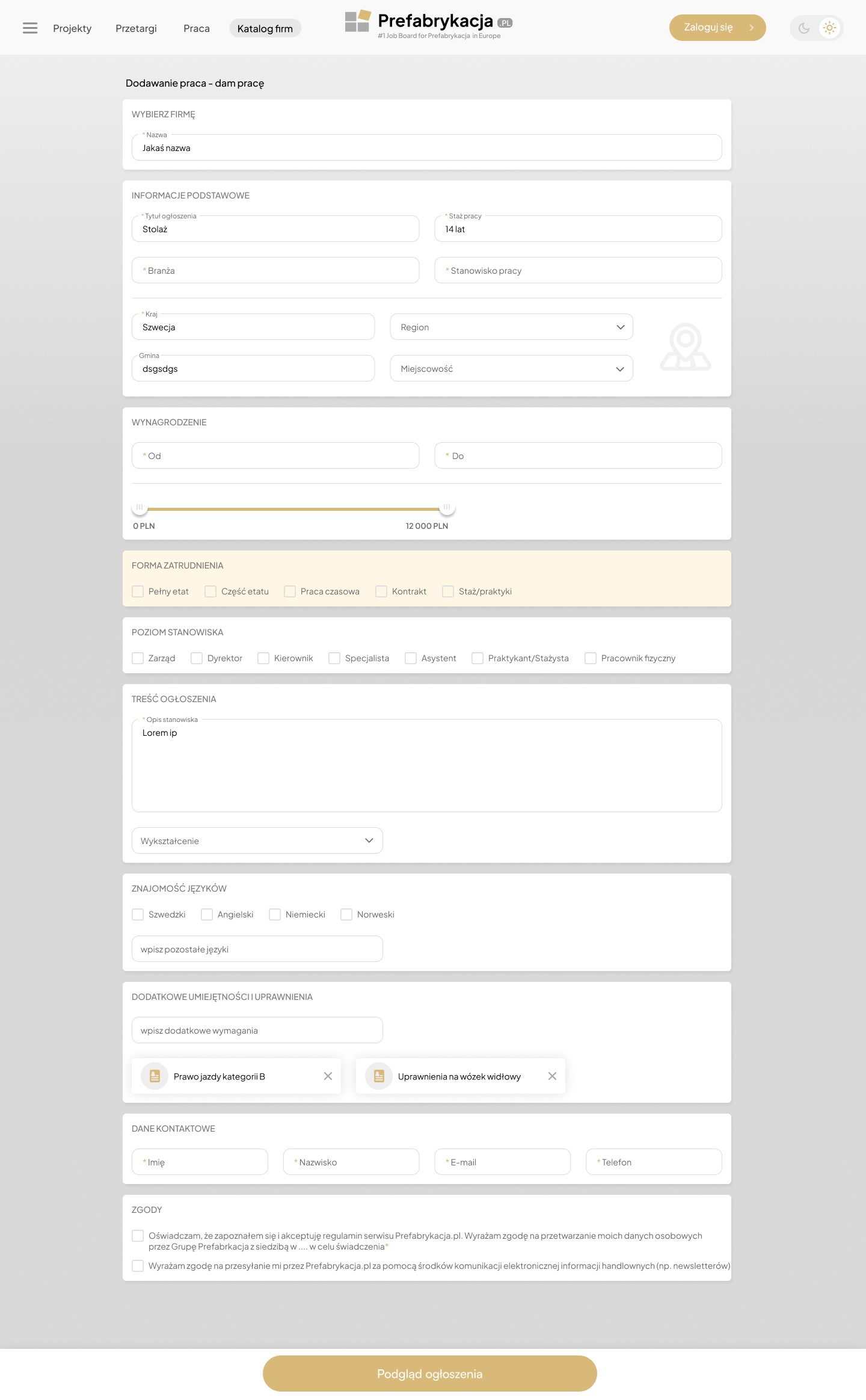Switch to dark mode moon icon
Image resolution: width=866 pixels, height=1400 pixels.
click(x=804, y=28)
